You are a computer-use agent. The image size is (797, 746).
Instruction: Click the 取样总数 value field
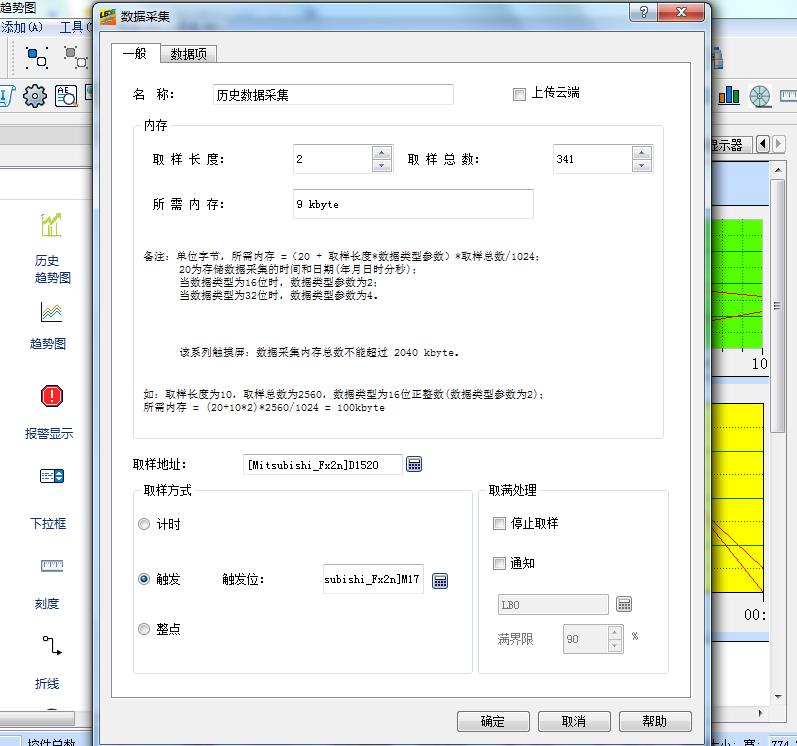(593, 159)
